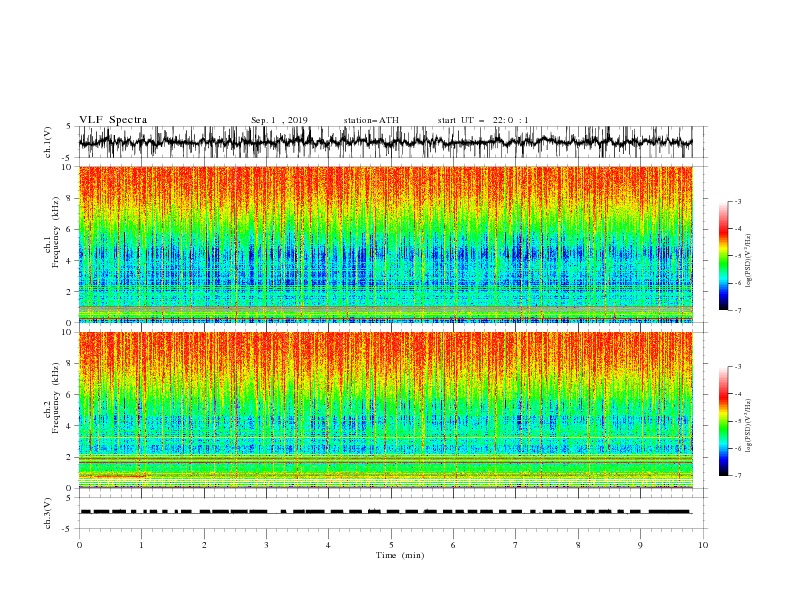This screenshot has height=612, width=792.
Task: Click the 'ch.1(V)' axis label
Action: (48, 142)
